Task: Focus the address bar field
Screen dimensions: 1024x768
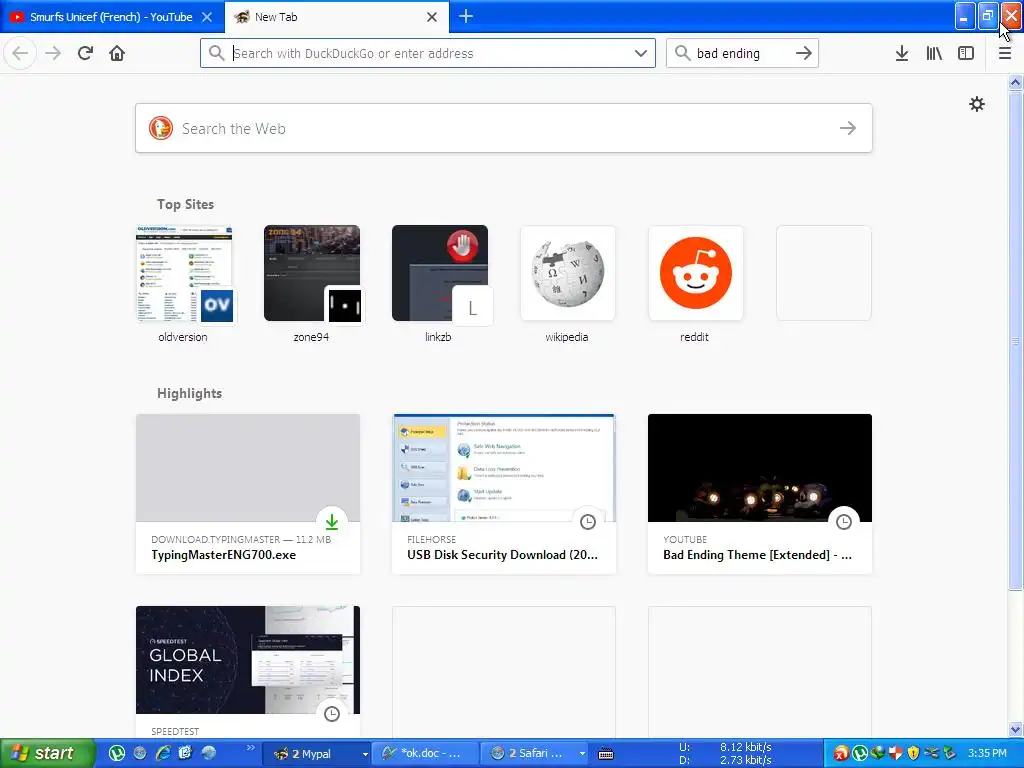Action: [x=428, y=53]
